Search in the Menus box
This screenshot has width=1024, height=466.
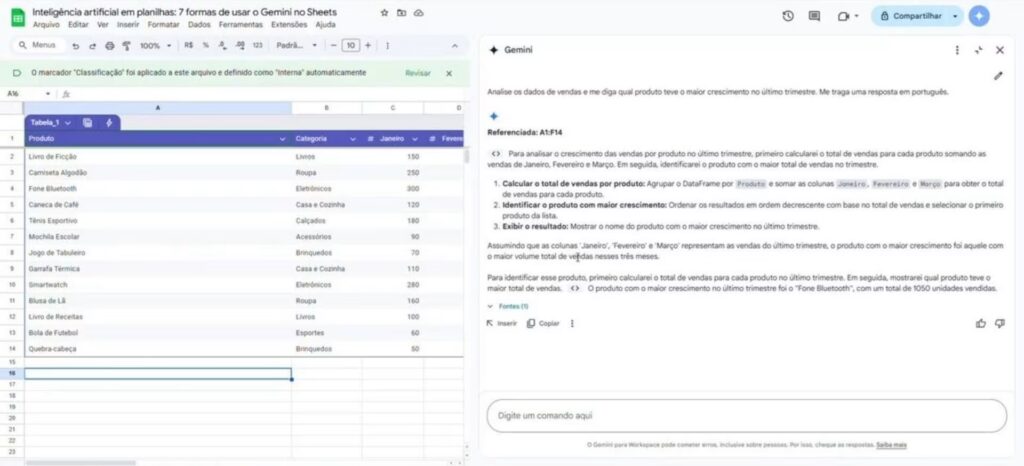pyautogui.click(x=39, y=46)
